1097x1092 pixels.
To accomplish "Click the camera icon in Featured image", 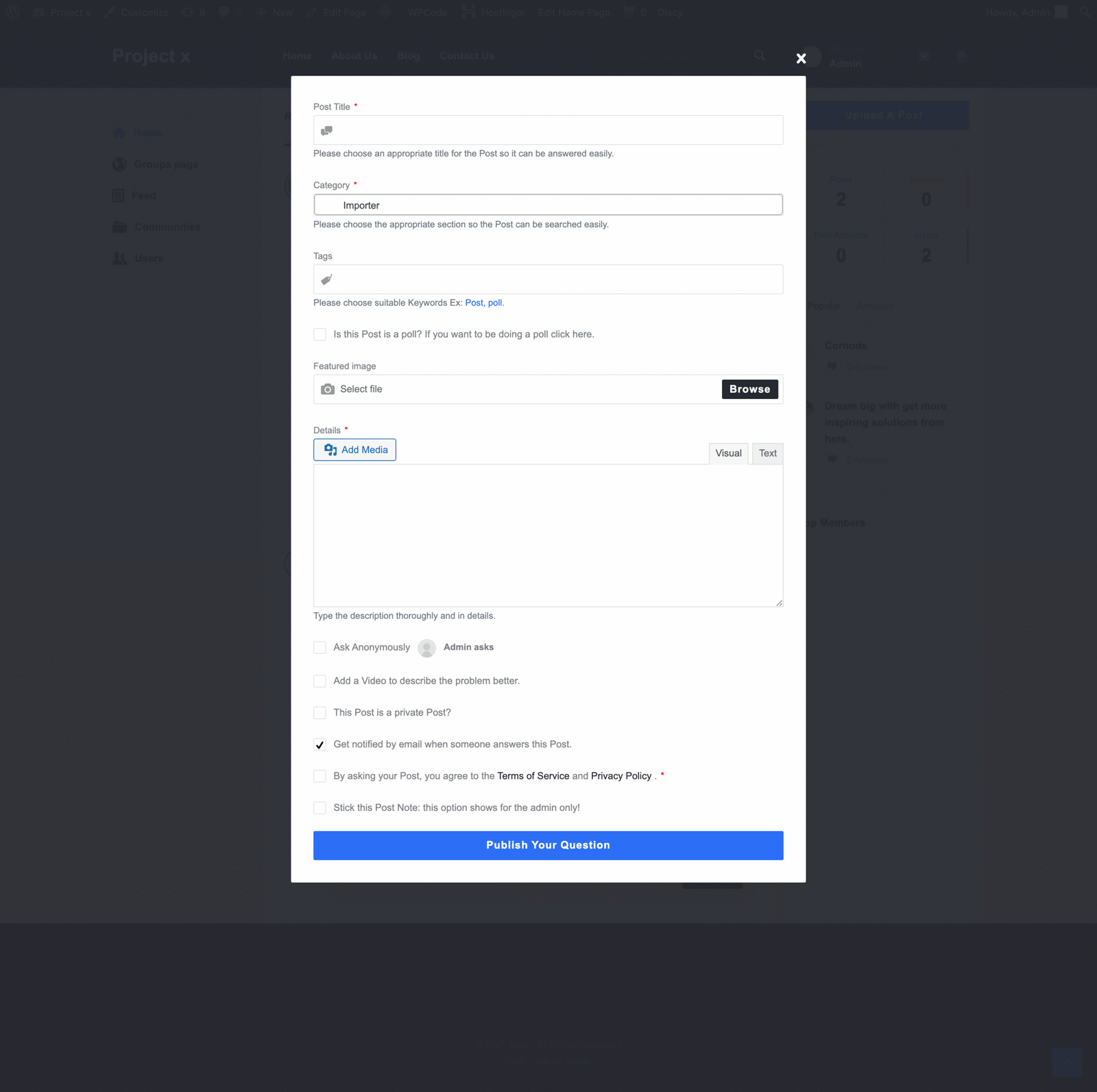I will pos(328,389).
